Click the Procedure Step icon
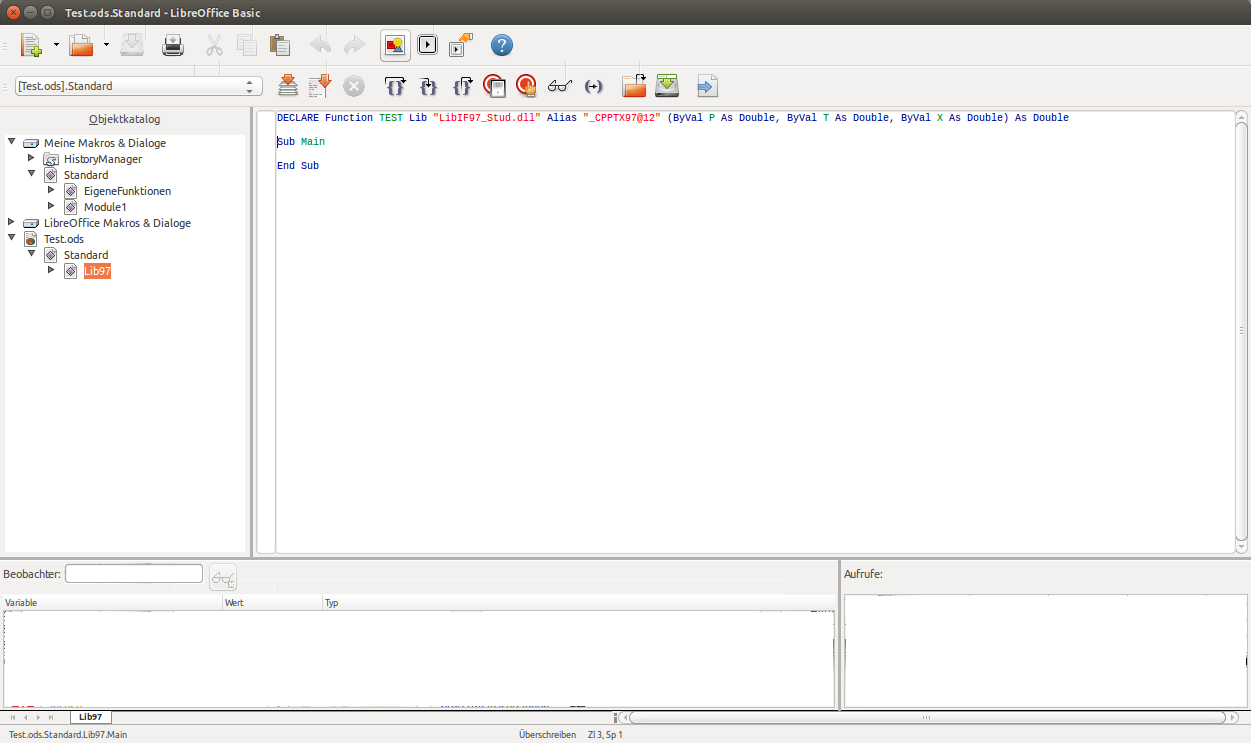This screenshot has height=743, width=1251. pyautogui.click(x=395, y=86)
